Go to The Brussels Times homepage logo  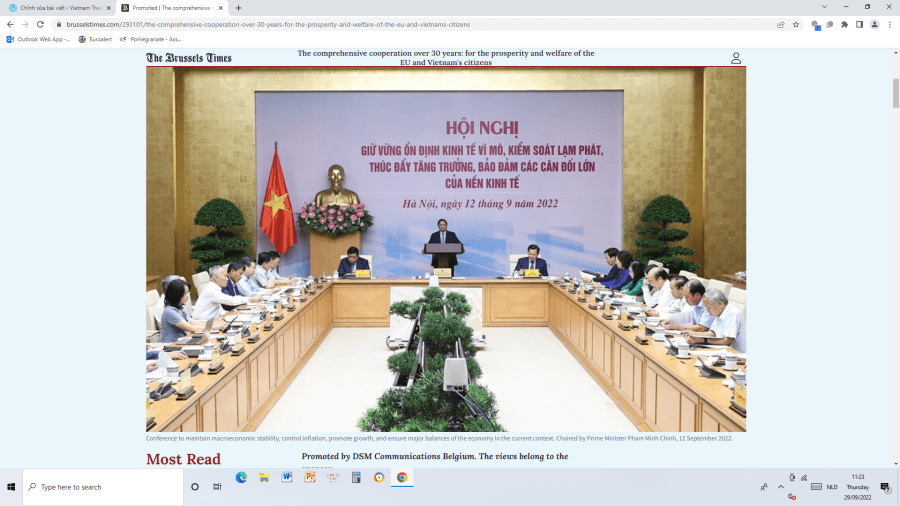(x=189, y=58)
